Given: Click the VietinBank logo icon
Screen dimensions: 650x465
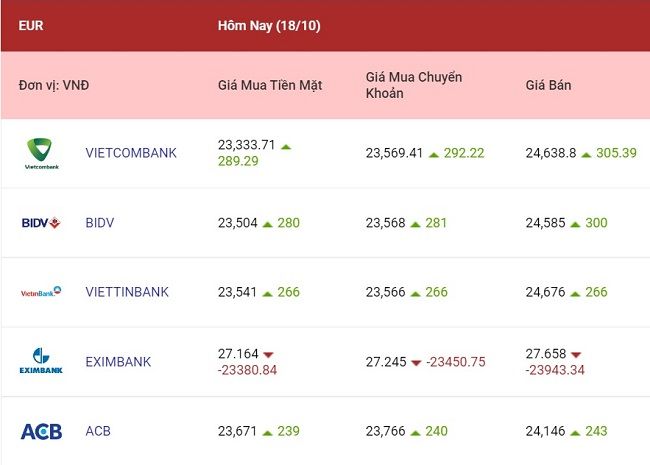Looking at the screenshot, I should 41,292.
